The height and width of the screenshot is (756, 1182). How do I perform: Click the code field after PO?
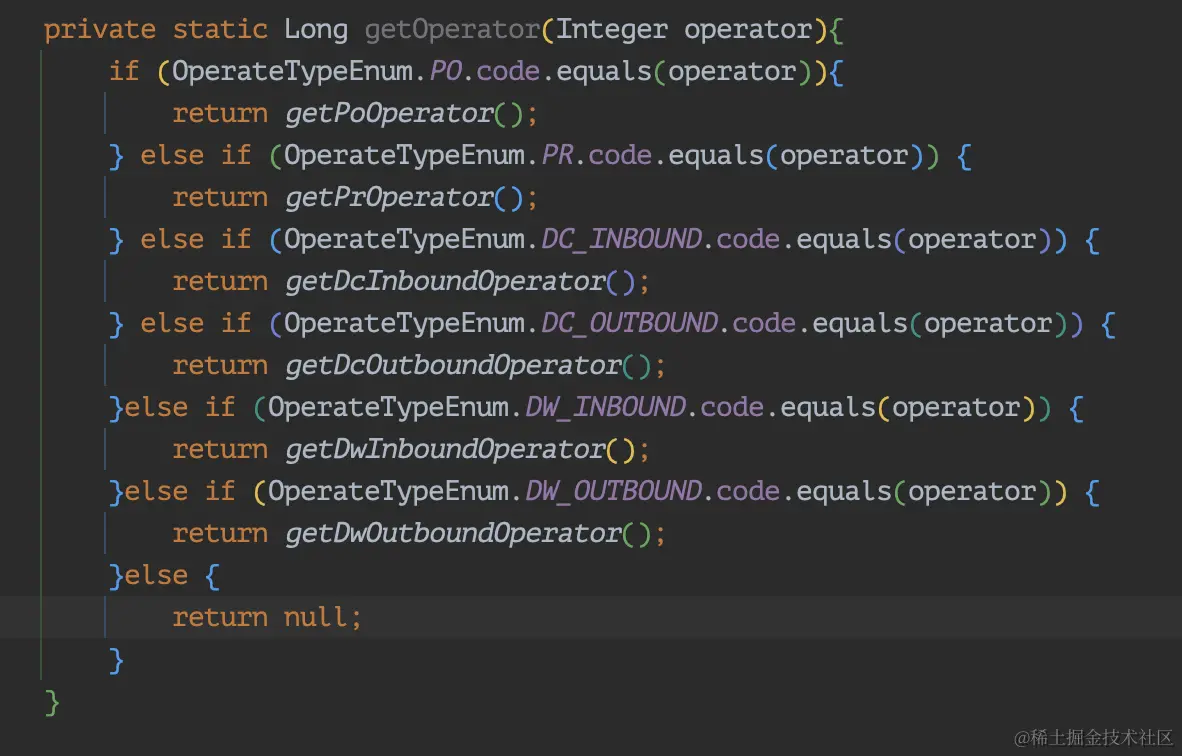pos(508,72)
